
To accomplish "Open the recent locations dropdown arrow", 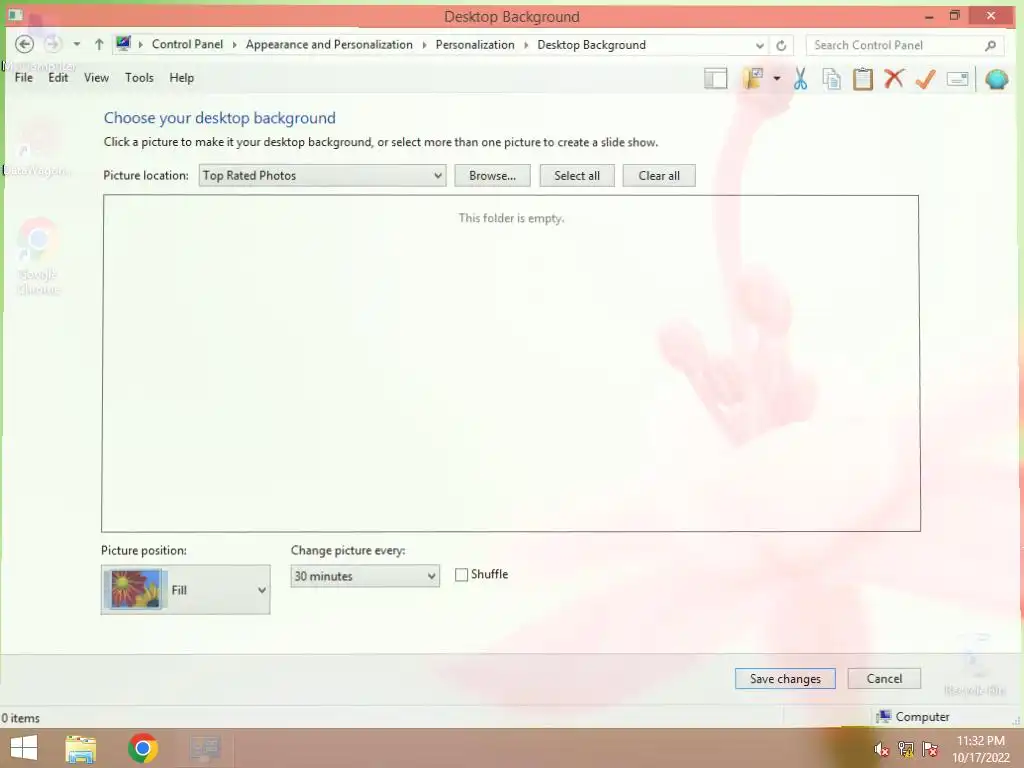I will (x=76, y=44).
